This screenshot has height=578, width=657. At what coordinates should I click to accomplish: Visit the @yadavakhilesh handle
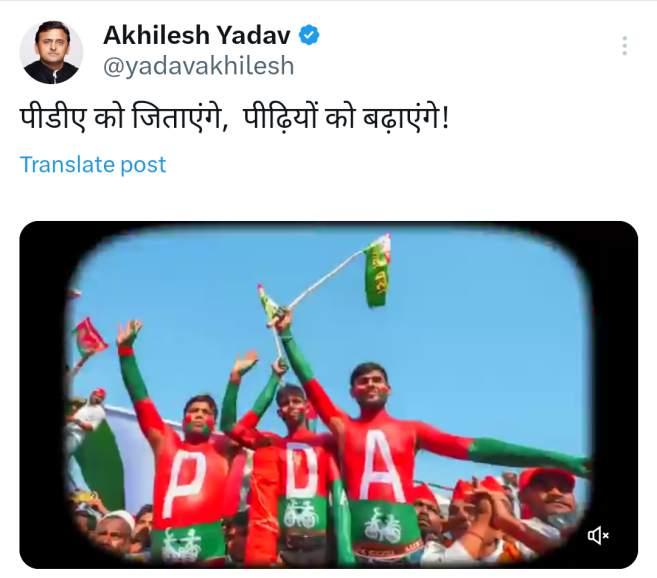tap(199, 66)
